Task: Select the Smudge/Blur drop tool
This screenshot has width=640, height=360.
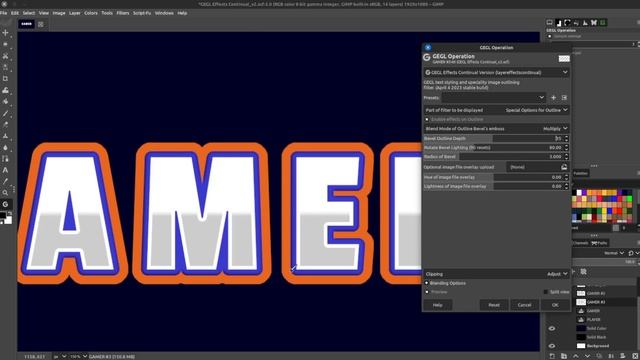Action: click(x=5, y=148)
